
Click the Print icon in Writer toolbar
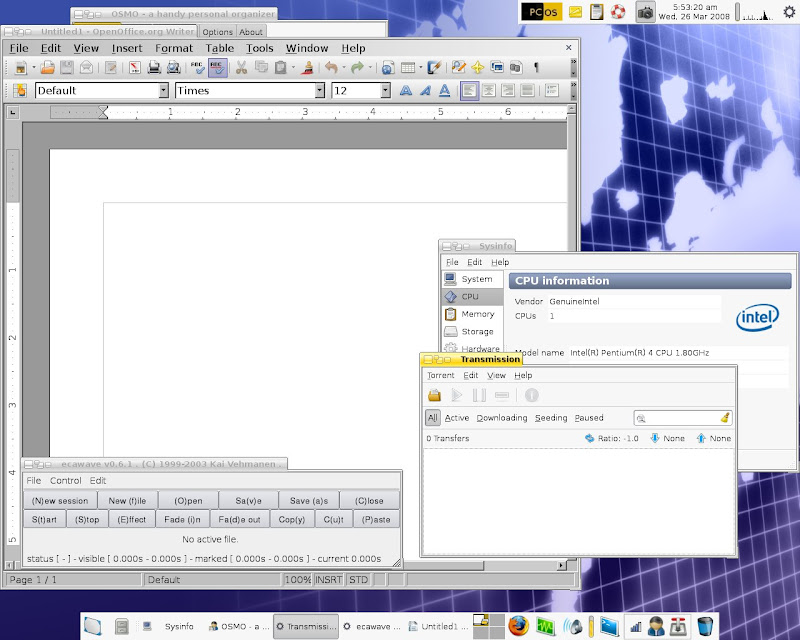point(154,68)
